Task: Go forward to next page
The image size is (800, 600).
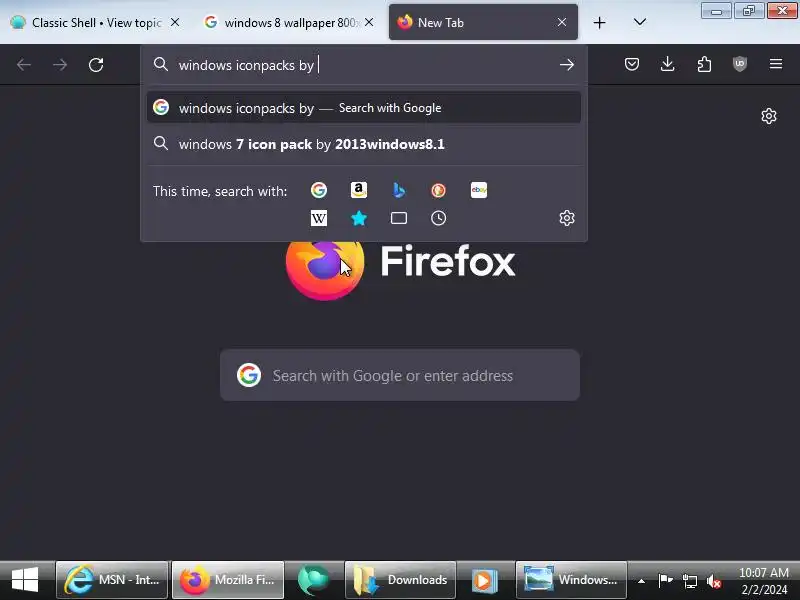Action: (60, 65)
